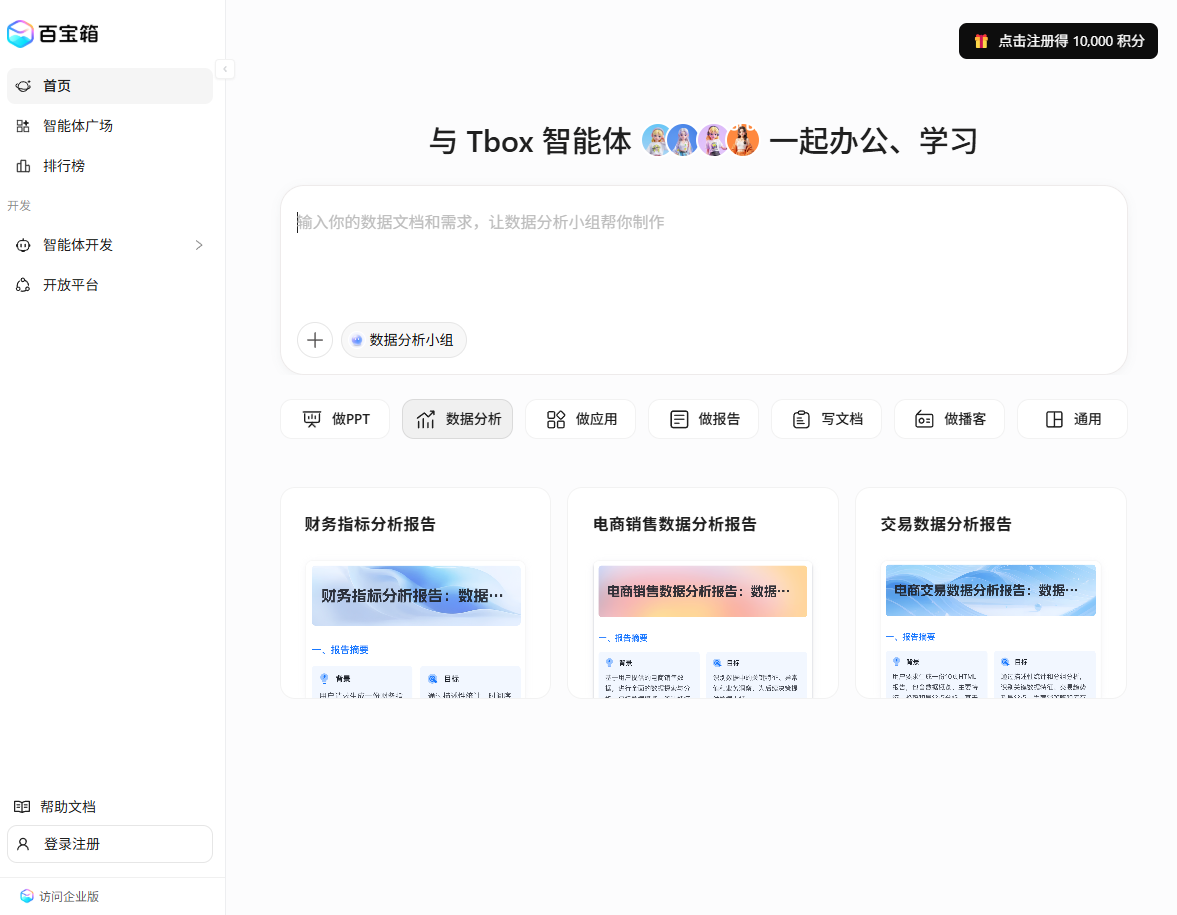Select the 做应用 mode

point(580,419)
